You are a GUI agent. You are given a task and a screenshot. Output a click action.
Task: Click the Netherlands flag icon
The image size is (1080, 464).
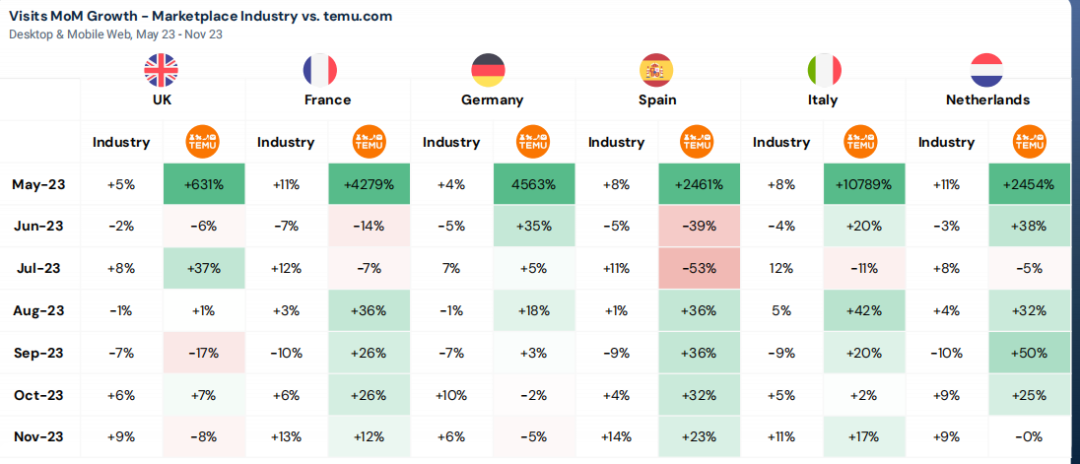[x=987, y=69]
